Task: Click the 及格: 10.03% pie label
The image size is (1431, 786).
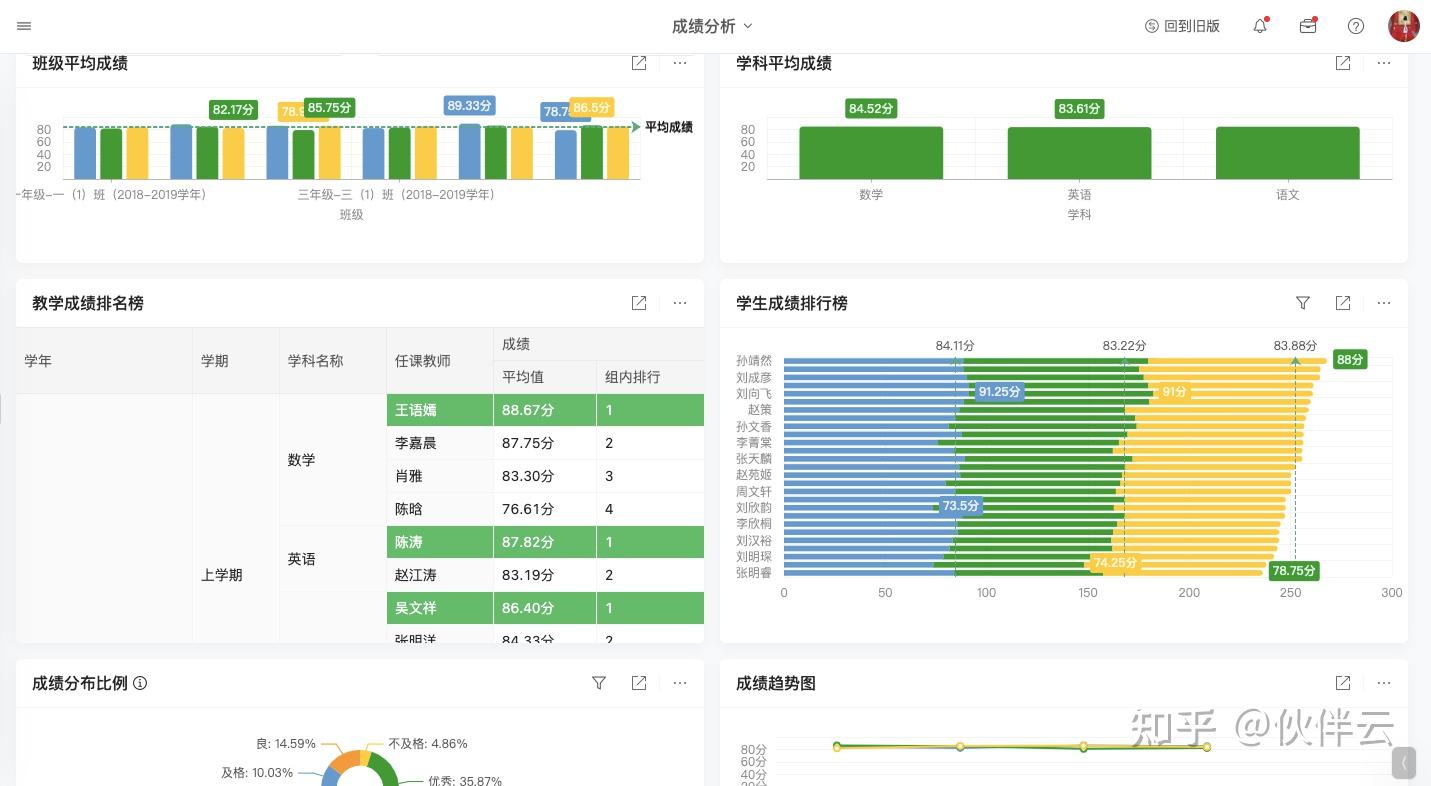Action: tap(257, 773)
